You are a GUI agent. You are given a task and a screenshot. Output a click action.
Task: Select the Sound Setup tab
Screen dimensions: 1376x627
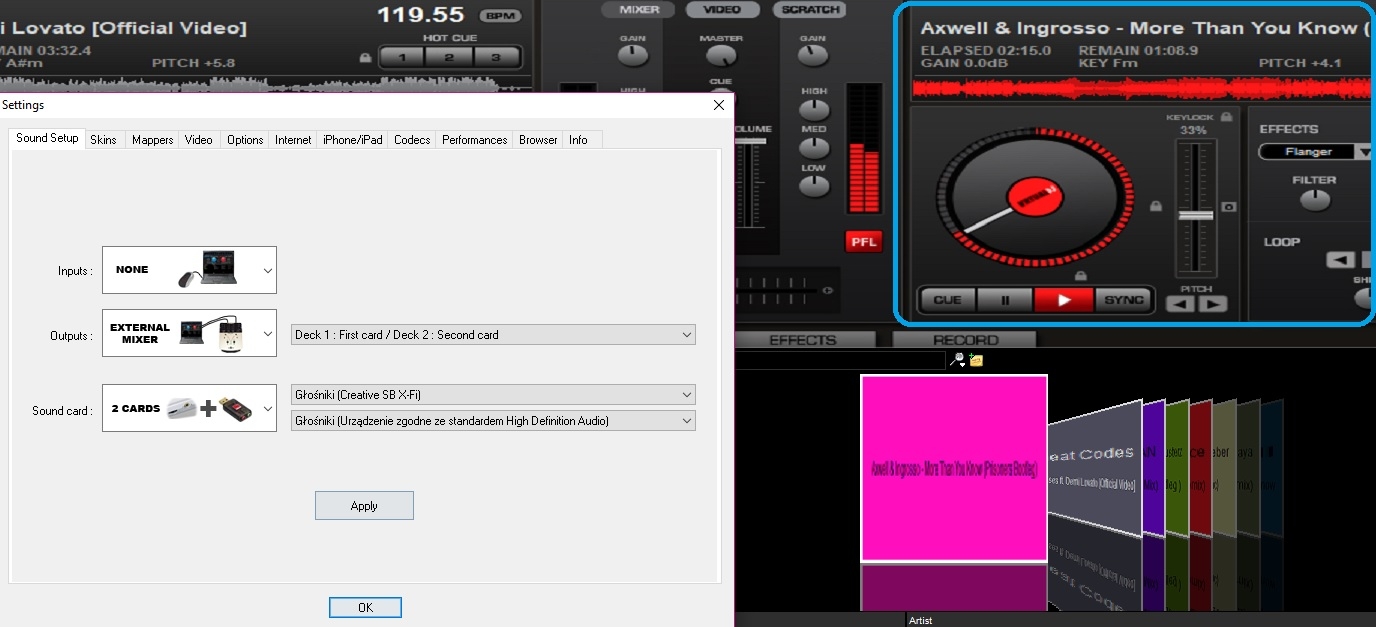click(x=47, y=138)
